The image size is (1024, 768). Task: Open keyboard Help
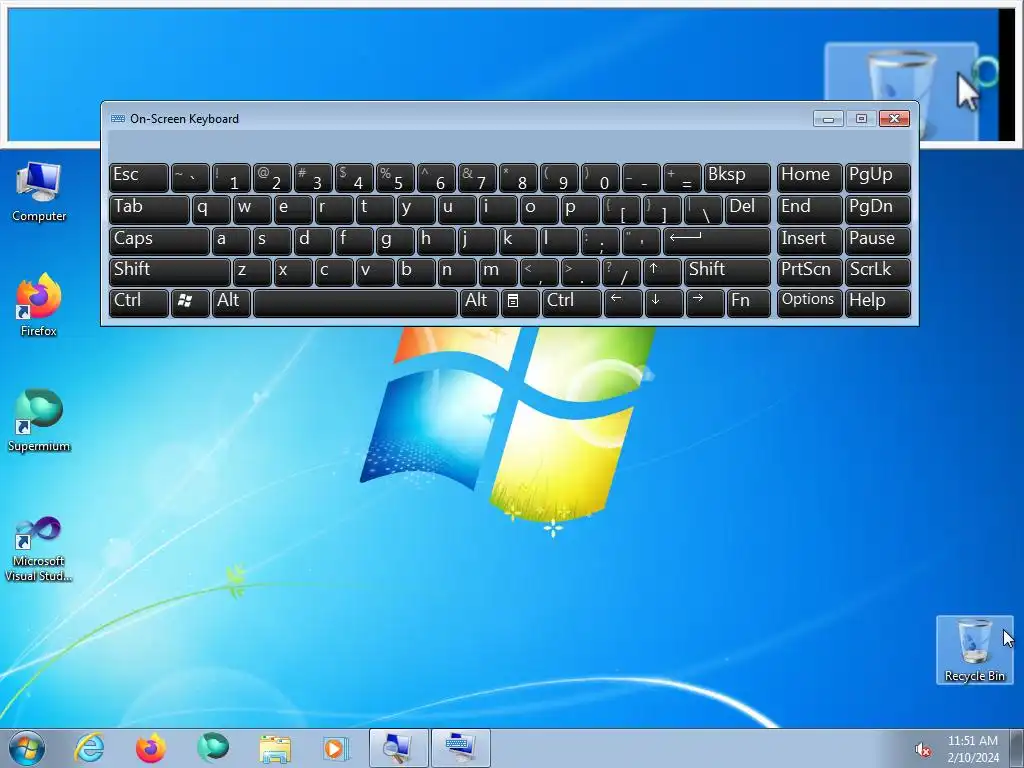878,303
